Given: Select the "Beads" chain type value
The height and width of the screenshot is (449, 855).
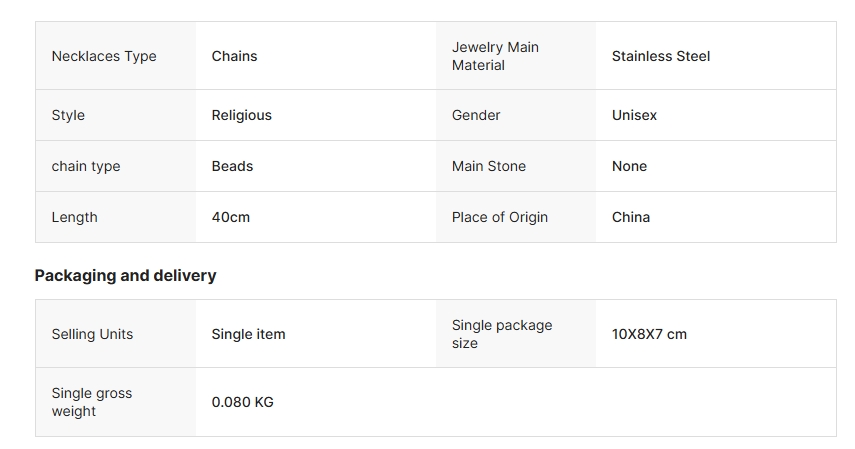Looking at the screenshot, I should [232, 166].
